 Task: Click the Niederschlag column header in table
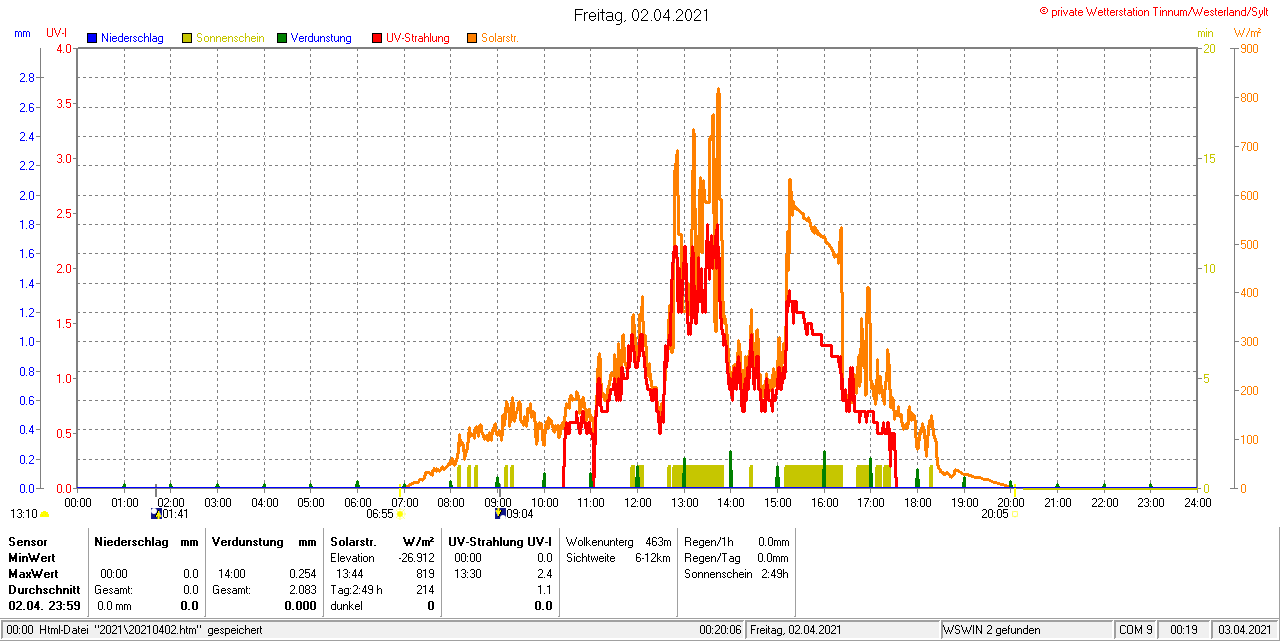(132, 541)
